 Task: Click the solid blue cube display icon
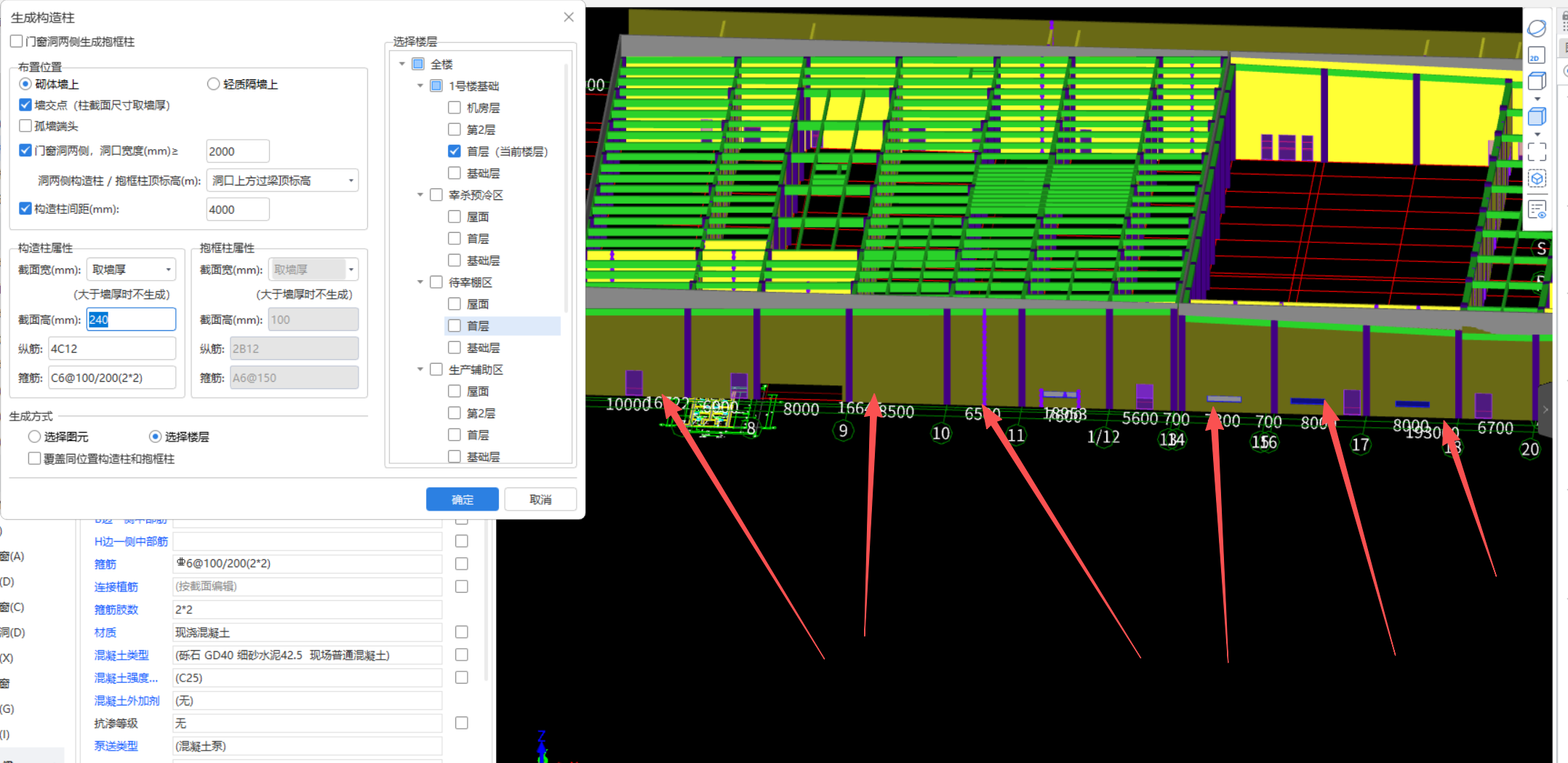[x=1536, y=116]
